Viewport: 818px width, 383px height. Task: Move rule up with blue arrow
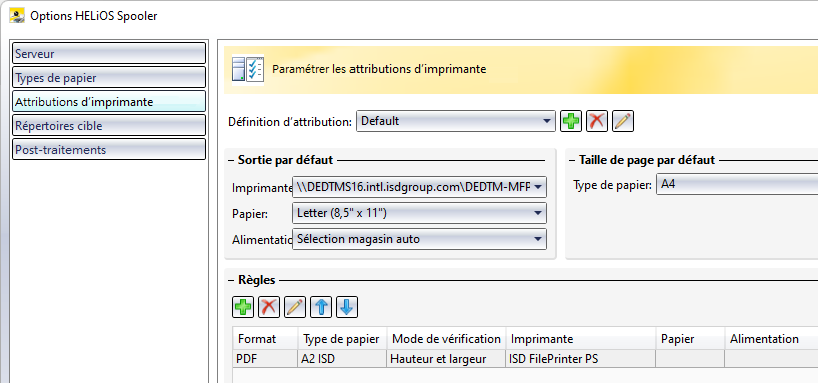[x=321, y=307]
